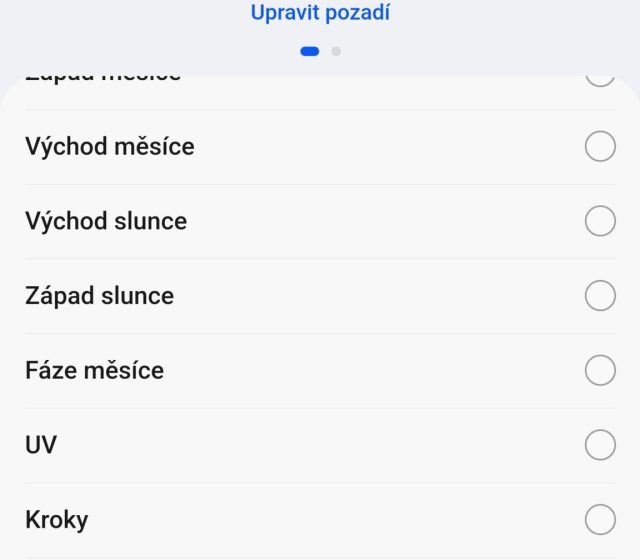The height and width of the screenshot is (560, 640).
Task: Tap the Fáze měsíce text
Action: coord(94,371)
